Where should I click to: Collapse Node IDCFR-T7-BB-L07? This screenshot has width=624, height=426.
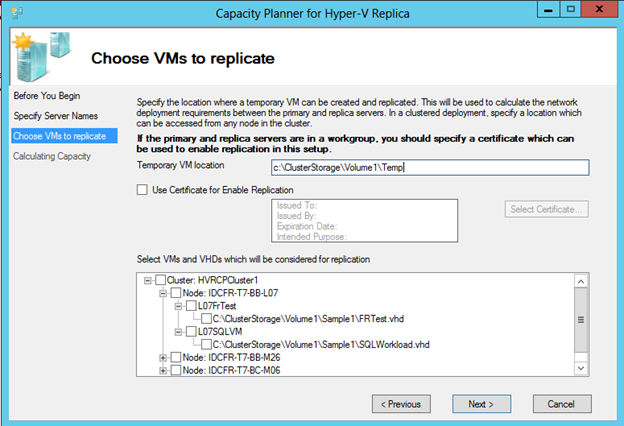[163, 292]
